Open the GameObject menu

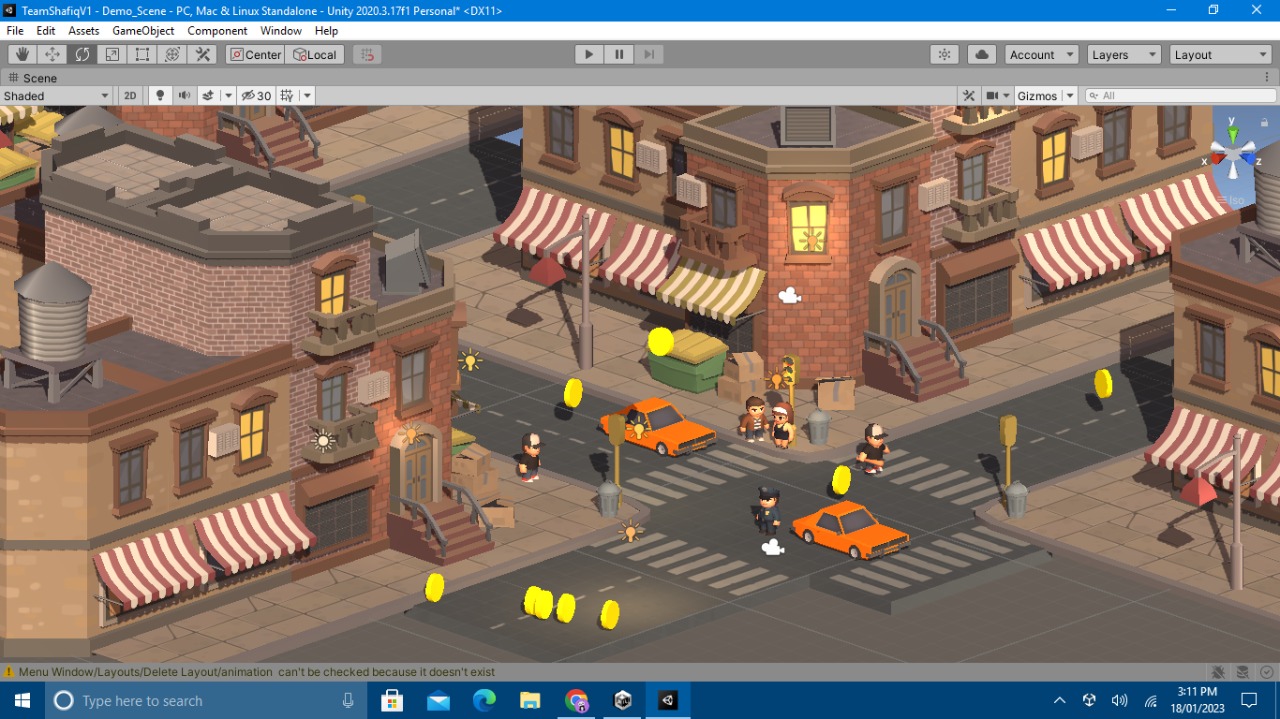143,31
